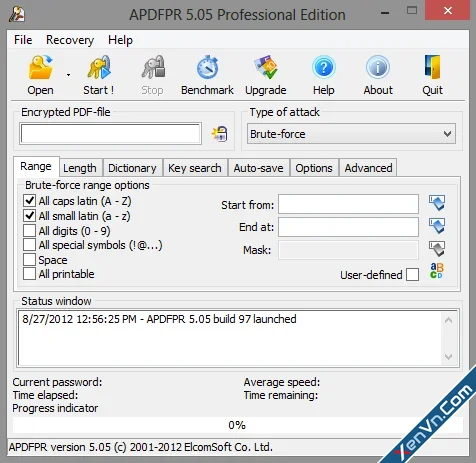Click the End at input field

point(348,227)
